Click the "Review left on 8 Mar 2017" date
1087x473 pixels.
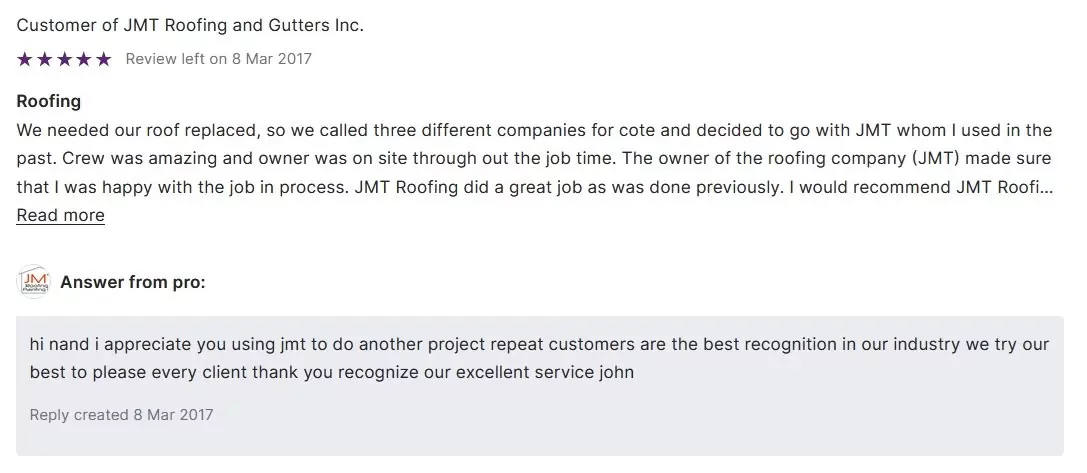pos(218,59)
